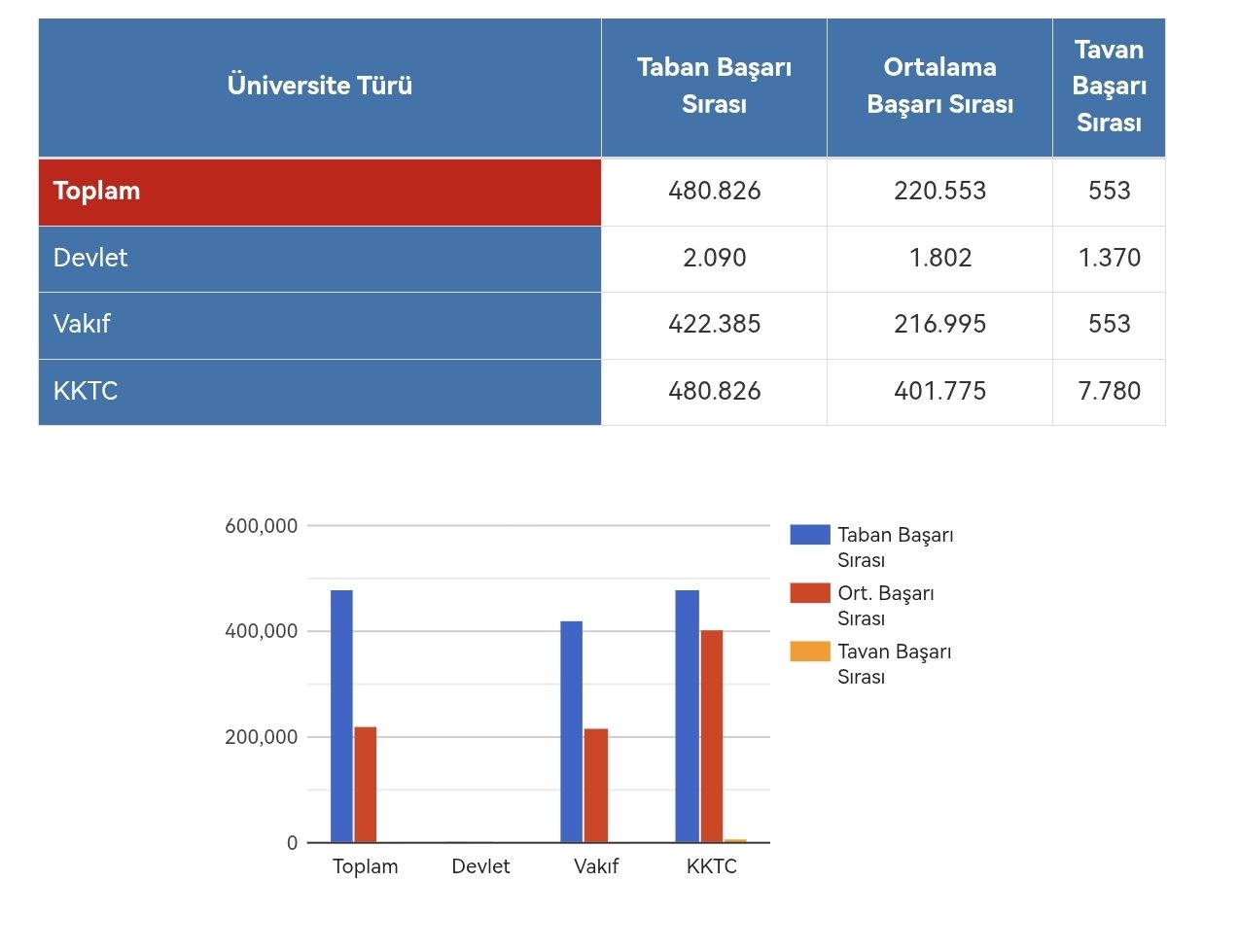
Task: Click the red Ort. Başarı Sırası legend swatch
Action: pyautogui.click(x=810, y=593)
